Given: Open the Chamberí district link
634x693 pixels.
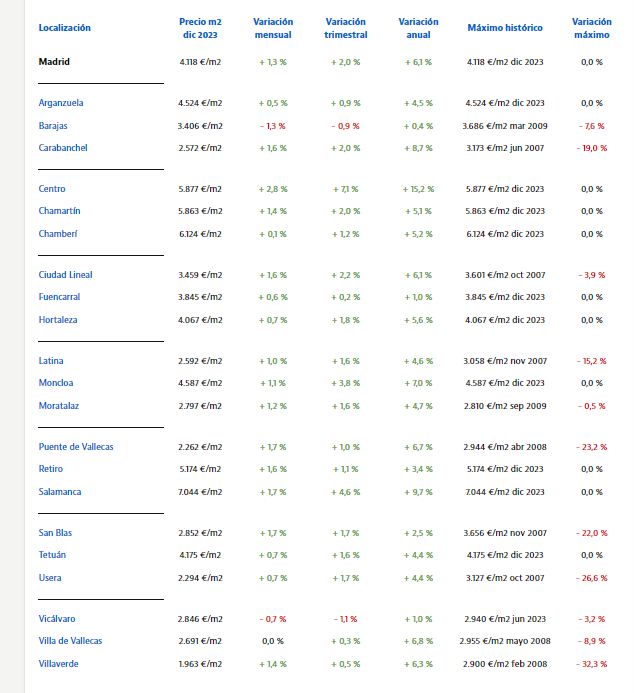Looking at the screenshot, I should click(57, 234).
